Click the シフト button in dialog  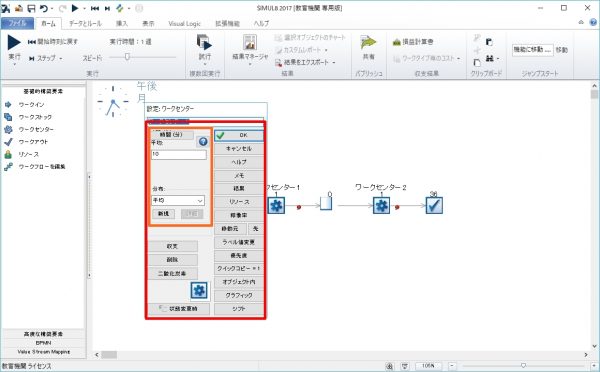coord(239,308)
